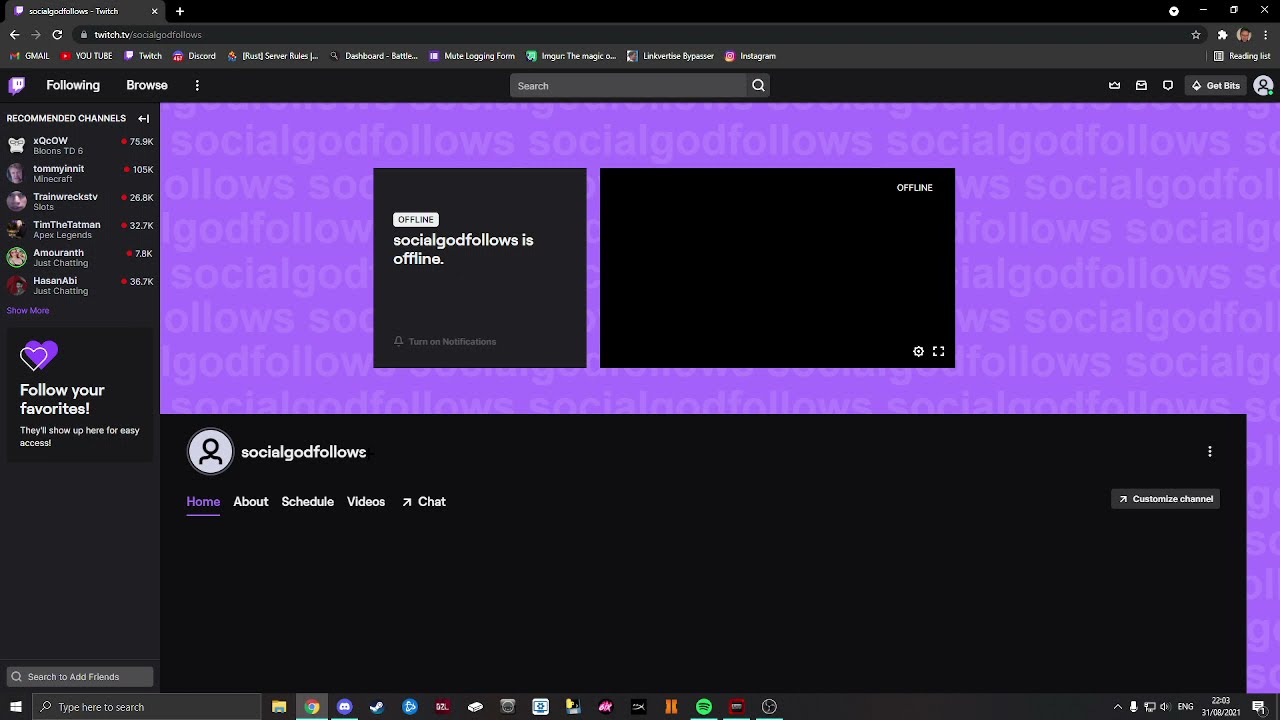
Task: Open OBS Studio from the taskbar
Action: (769, 707)
